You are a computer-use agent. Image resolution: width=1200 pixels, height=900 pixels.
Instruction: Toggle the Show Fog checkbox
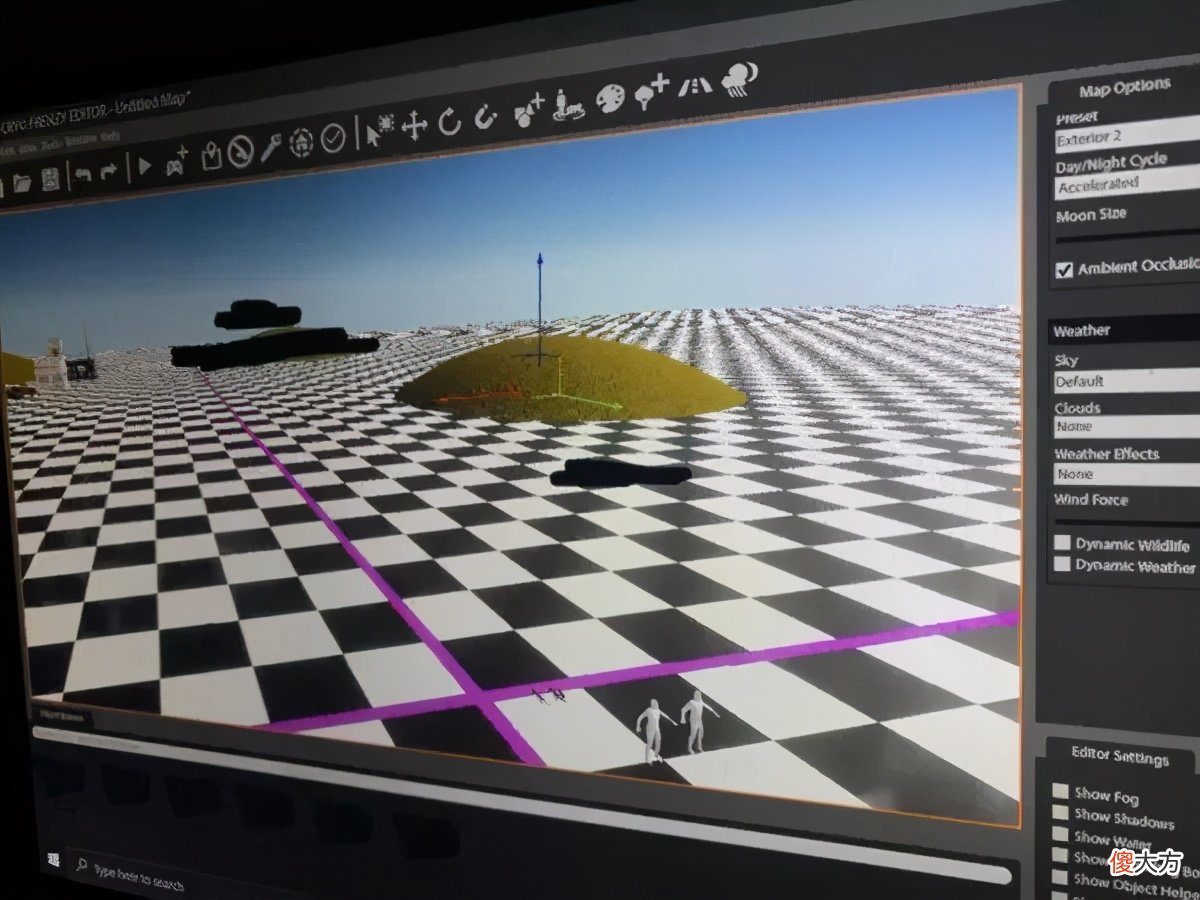(x=1060, y=790)
